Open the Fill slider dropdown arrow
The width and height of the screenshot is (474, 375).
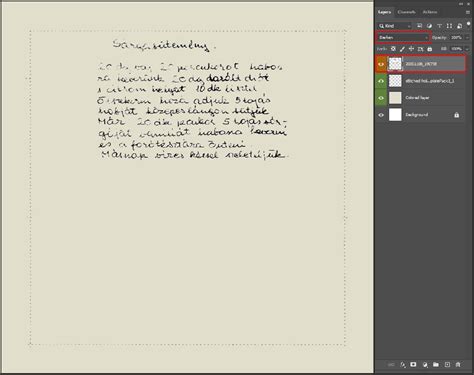tap(467, 49)
